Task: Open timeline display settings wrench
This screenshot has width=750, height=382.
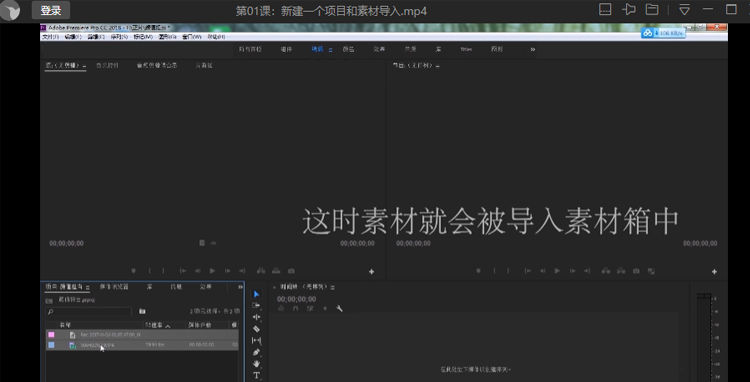Action: tap(340, 309)
